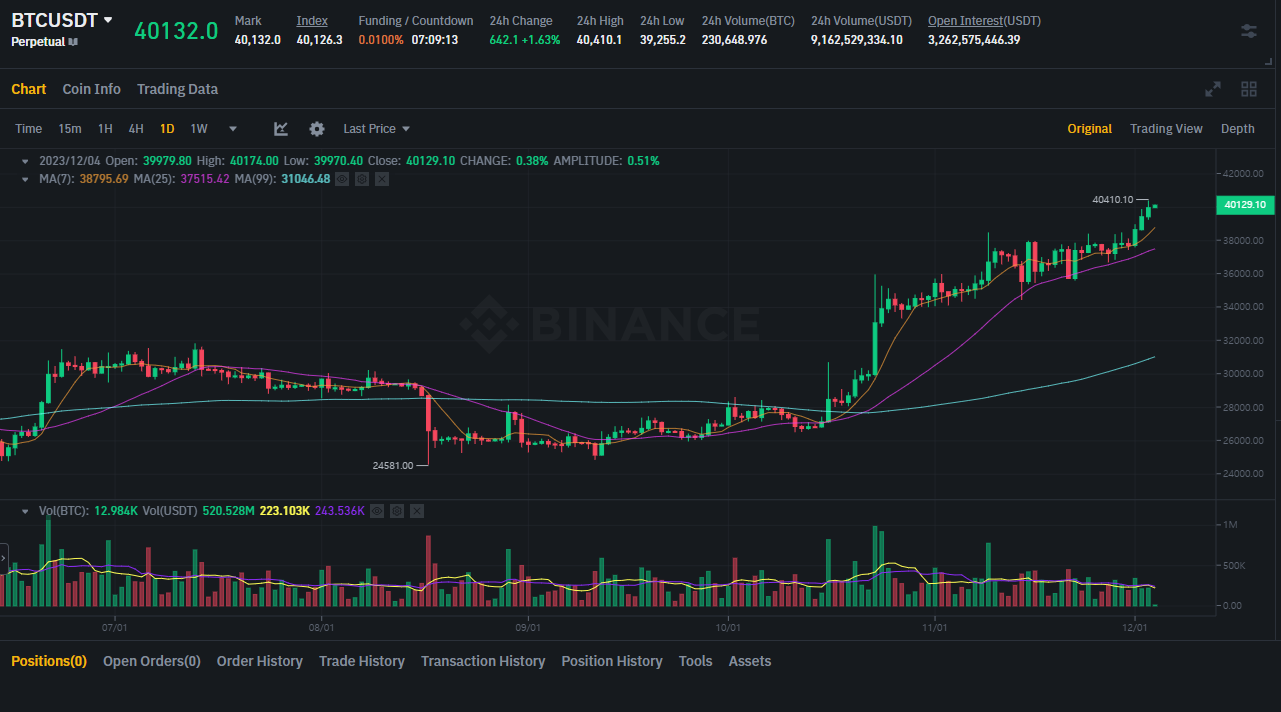The image size is (1281, 712).
Task: Collapse the OHLC date info row arrow
Action: (26, 160)
